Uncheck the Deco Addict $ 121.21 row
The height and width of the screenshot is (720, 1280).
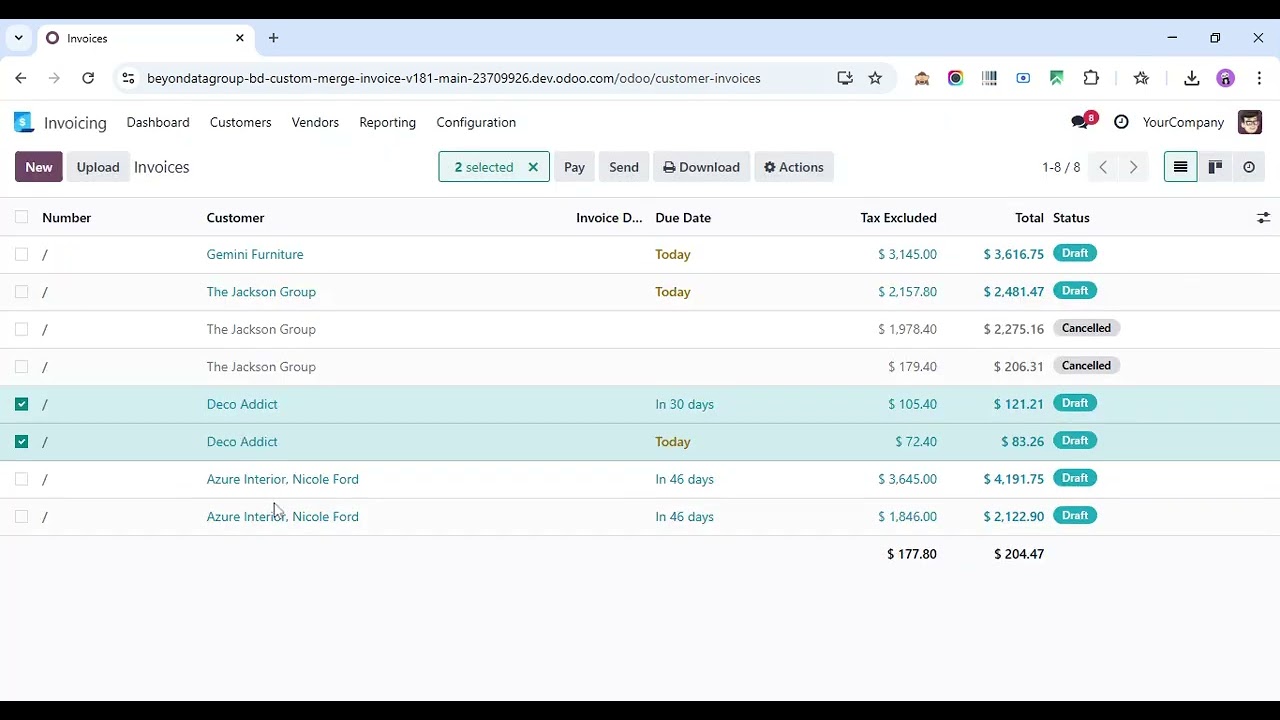(x=21, y=404)
